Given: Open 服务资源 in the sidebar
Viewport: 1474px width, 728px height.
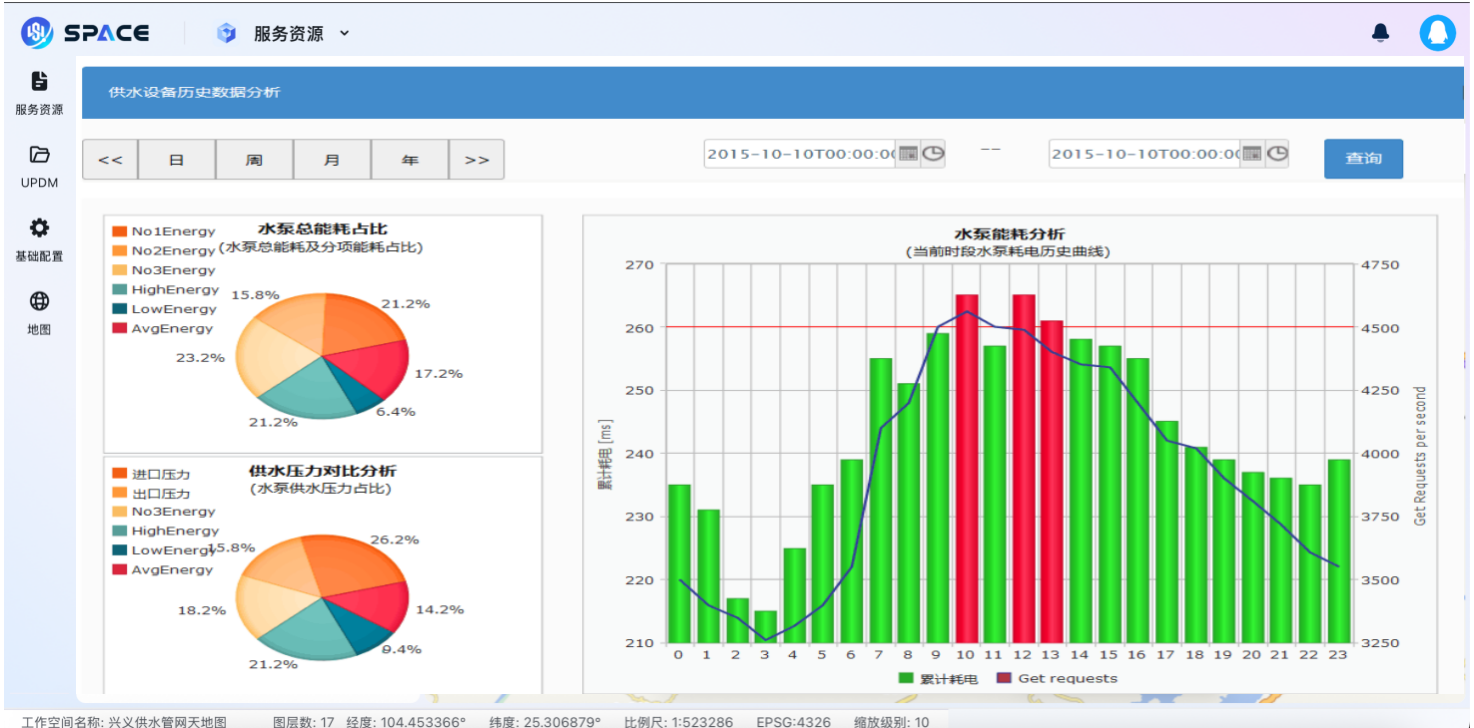Looking at the screenshot, I should point(39,92).
